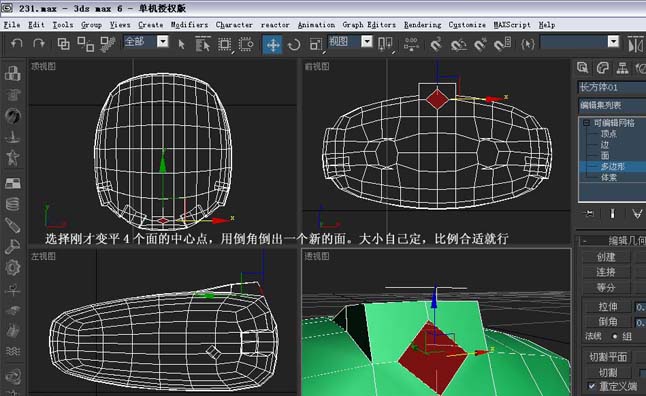Toggle the Angle Snap magnet icon
This screenshot has width=646, height=396.
tap(458, 44)
